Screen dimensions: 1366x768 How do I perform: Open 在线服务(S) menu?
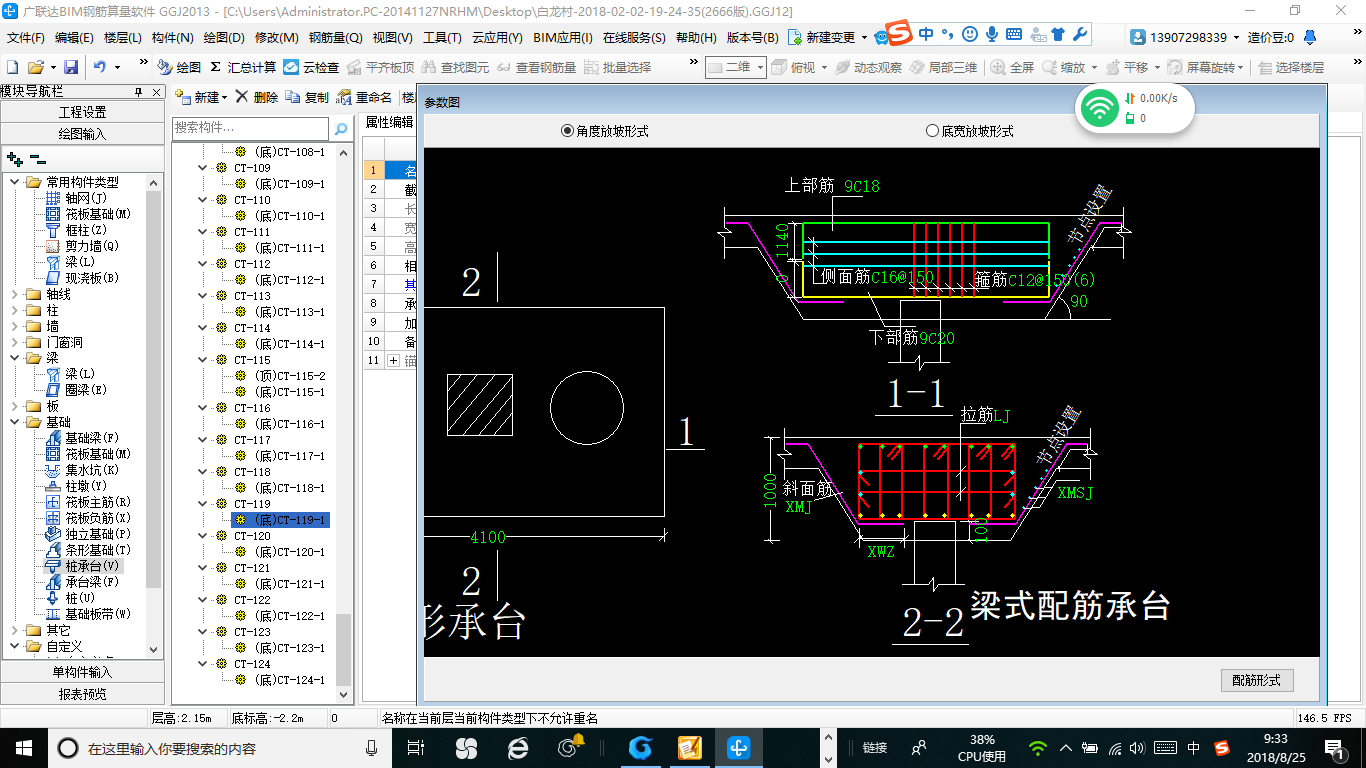pyautogui.click(x=634, y=38)
